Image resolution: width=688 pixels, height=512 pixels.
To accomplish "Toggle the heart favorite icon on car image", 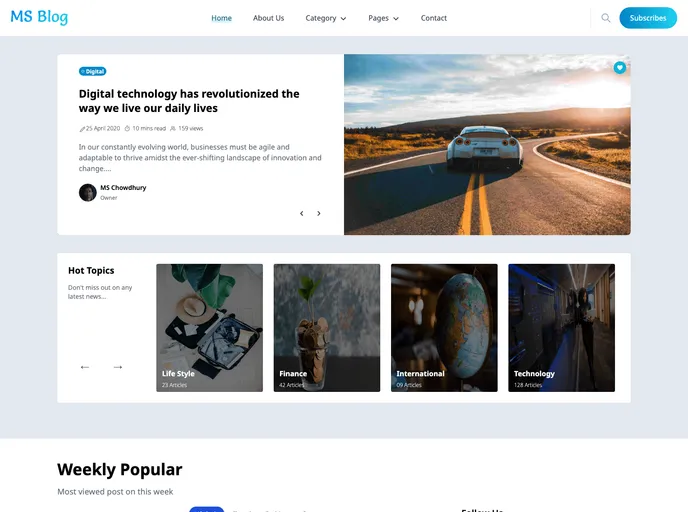I will pyautogui.click(x=620, y=68).
